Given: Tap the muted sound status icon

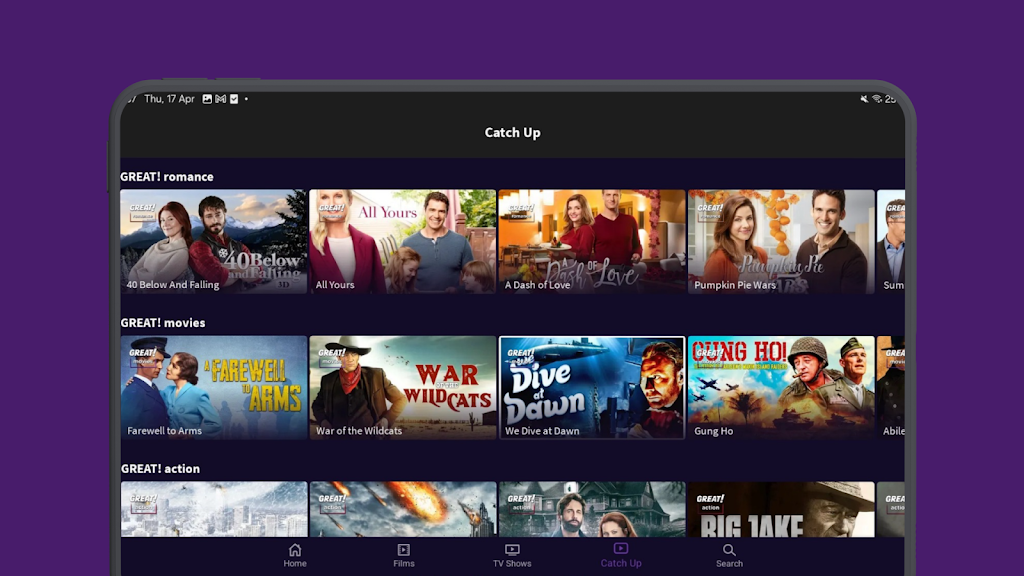Looking at the screenshot, I should (865, 99).
